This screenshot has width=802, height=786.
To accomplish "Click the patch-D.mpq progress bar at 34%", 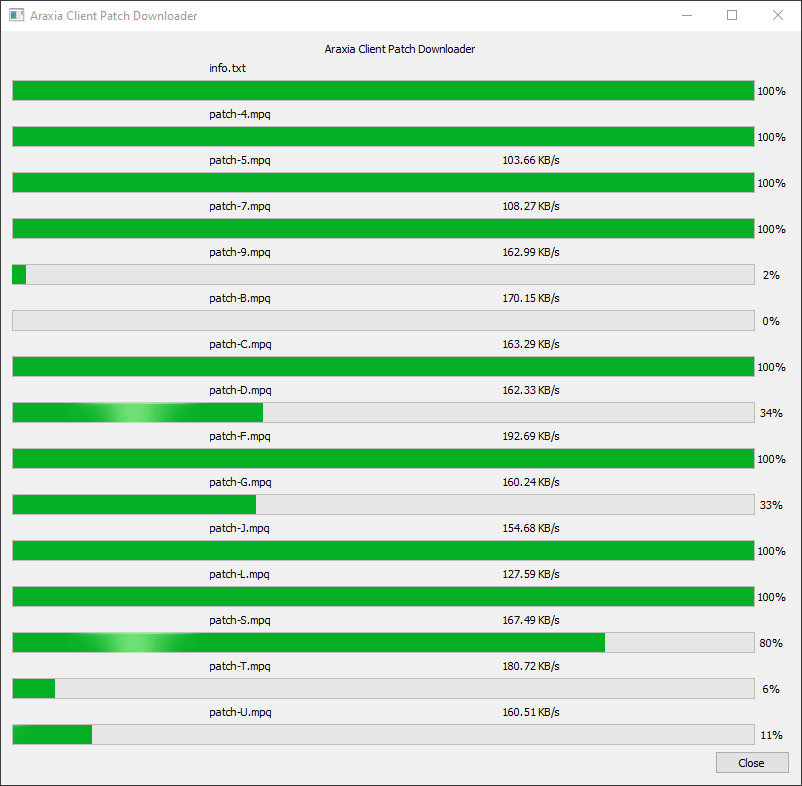I will (383, 413).
